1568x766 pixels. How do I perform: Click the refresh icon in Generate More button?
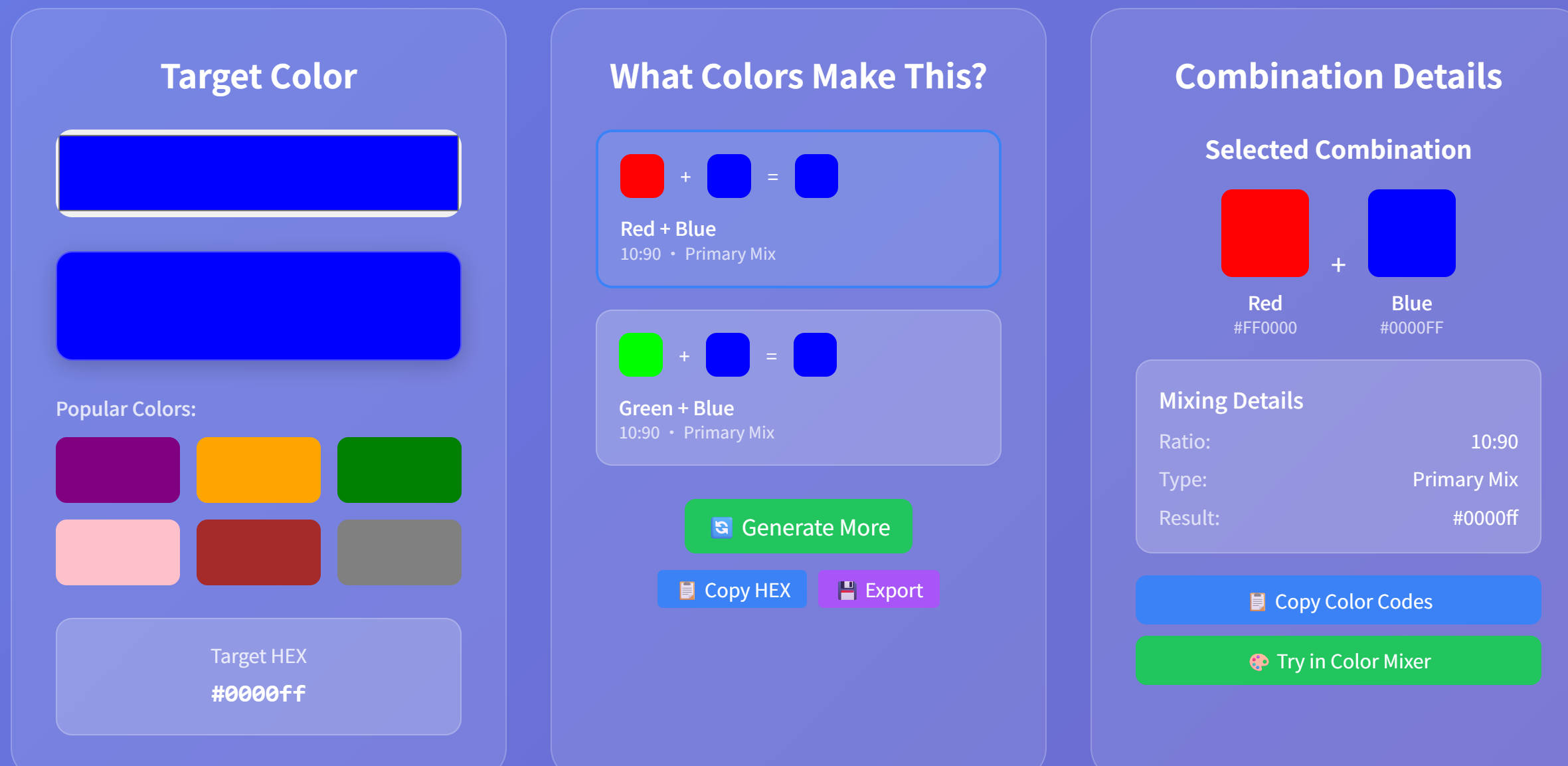723,527
